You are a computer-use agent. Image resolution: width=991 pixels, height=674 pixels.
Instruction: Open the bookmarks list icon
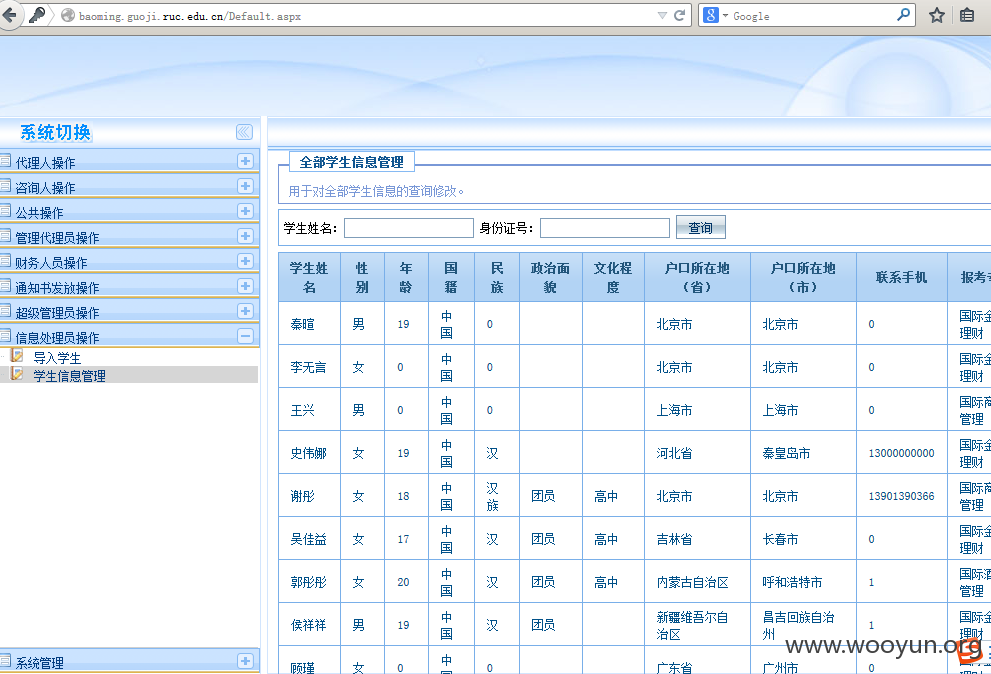(967, 15)
